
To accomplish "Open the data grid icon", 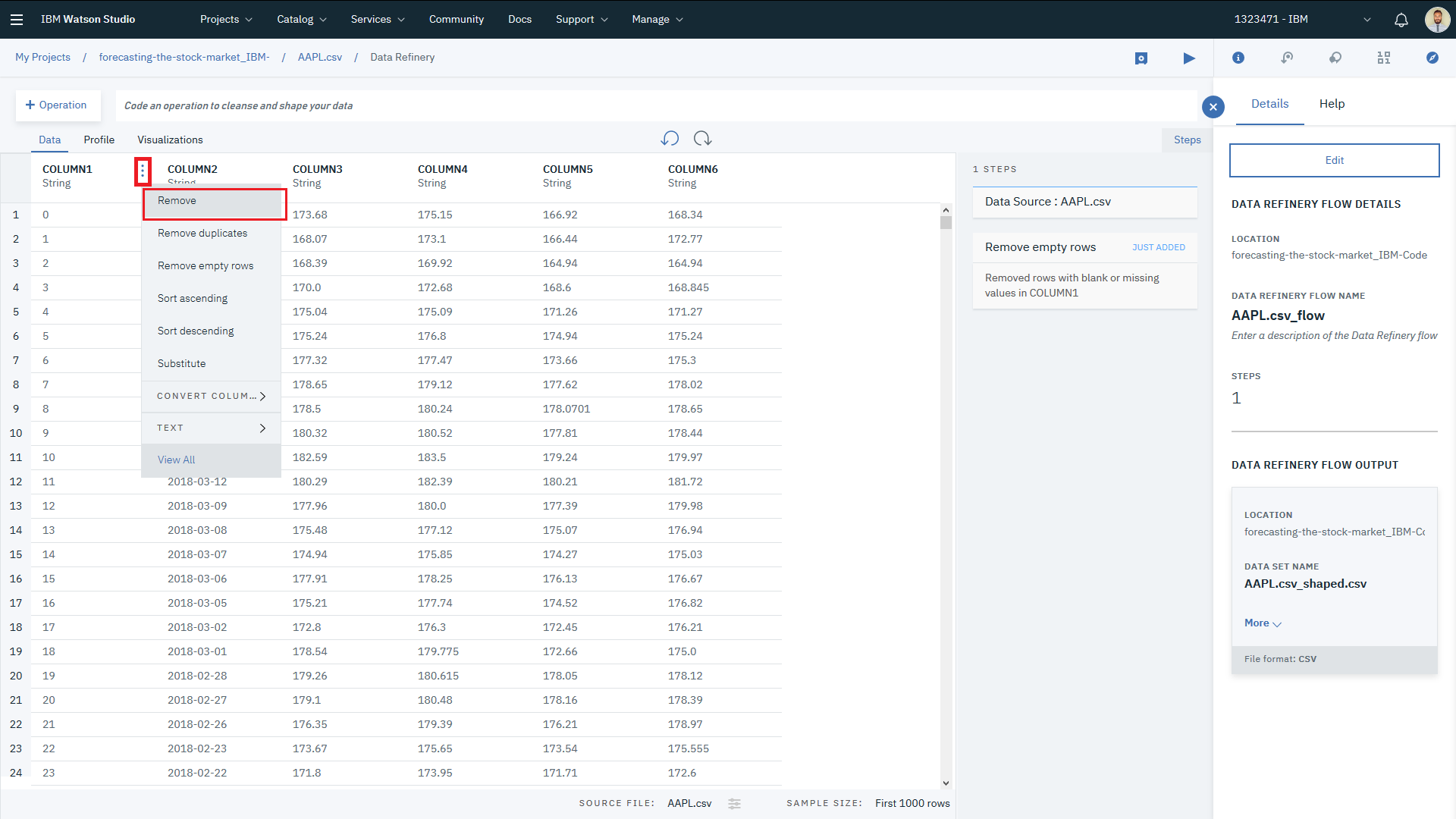I will coord(1384,58).
